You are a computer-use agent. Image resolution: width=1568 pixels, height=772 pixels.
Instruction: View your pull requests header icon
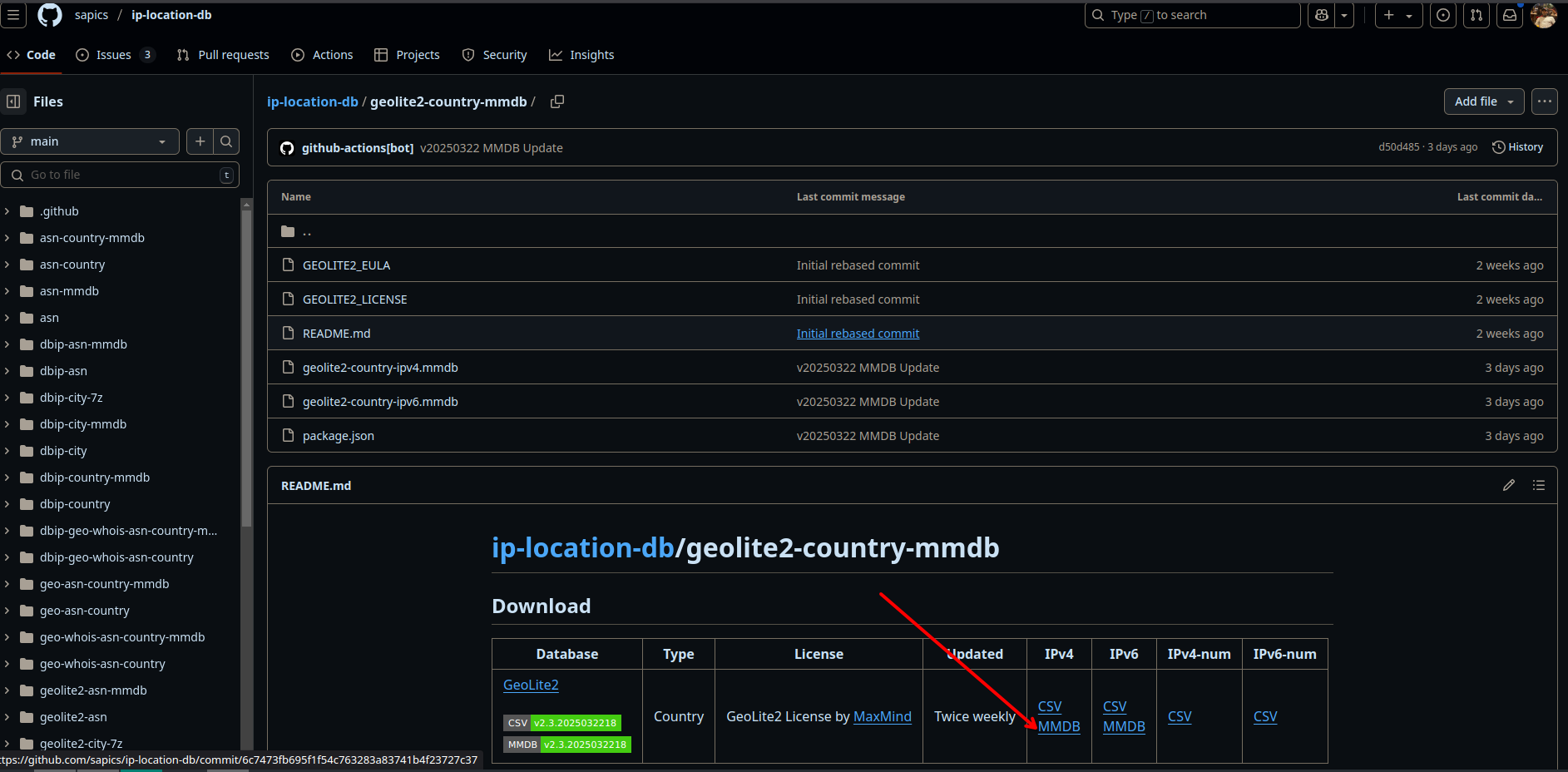tap(1476, 15)
